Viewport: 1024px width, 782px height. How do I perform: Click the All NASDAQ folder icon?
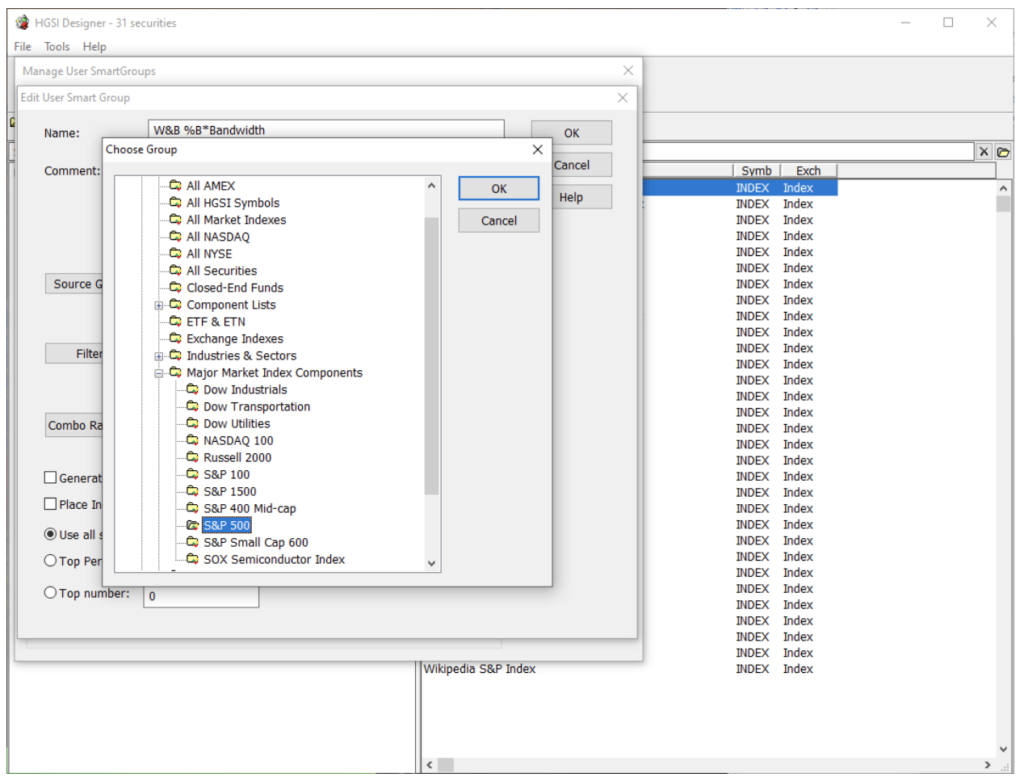click(175, 236)
